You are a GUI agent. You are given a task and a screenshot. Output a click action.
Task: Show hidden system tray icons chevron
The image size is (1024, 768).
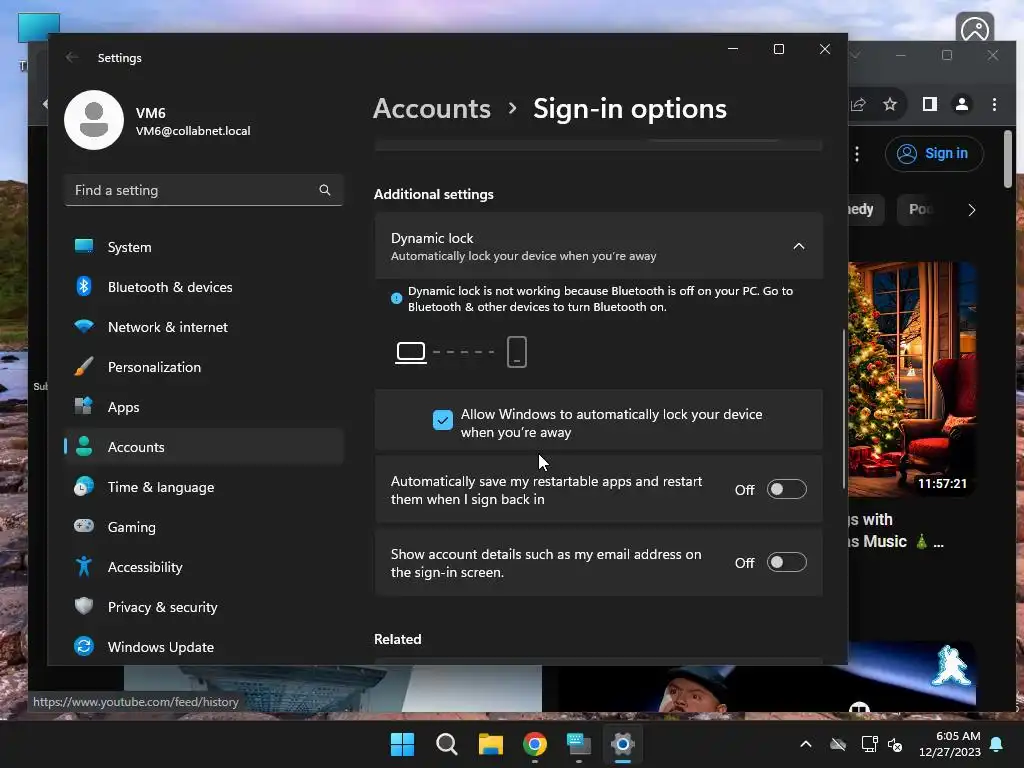[x=806, y=744]
